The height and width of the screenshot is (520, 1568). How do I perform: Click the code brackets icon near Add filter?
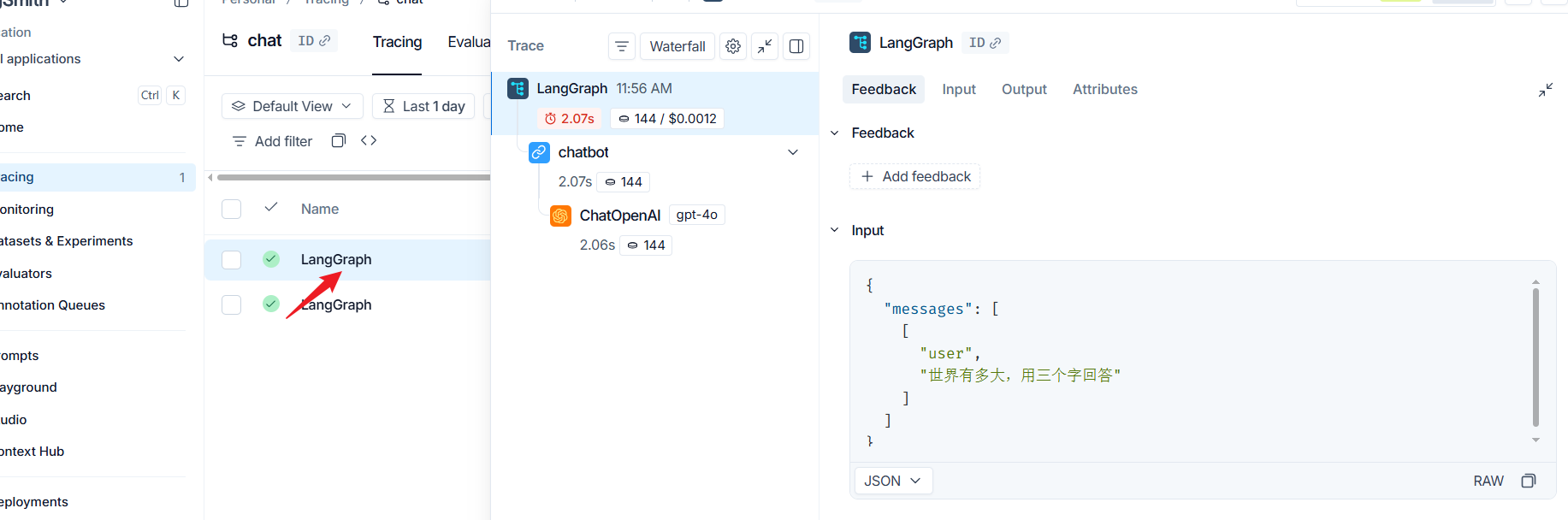click(x=369, y=140)
